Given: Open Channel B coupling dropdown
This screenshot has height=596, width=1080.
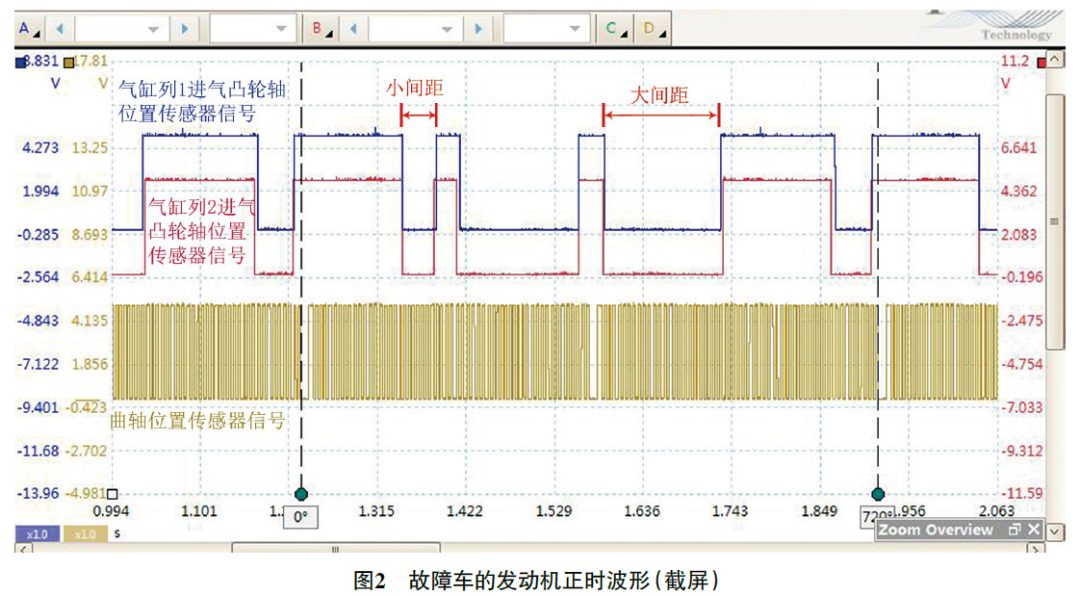Looking at the screenshot, I should (547, 29).
